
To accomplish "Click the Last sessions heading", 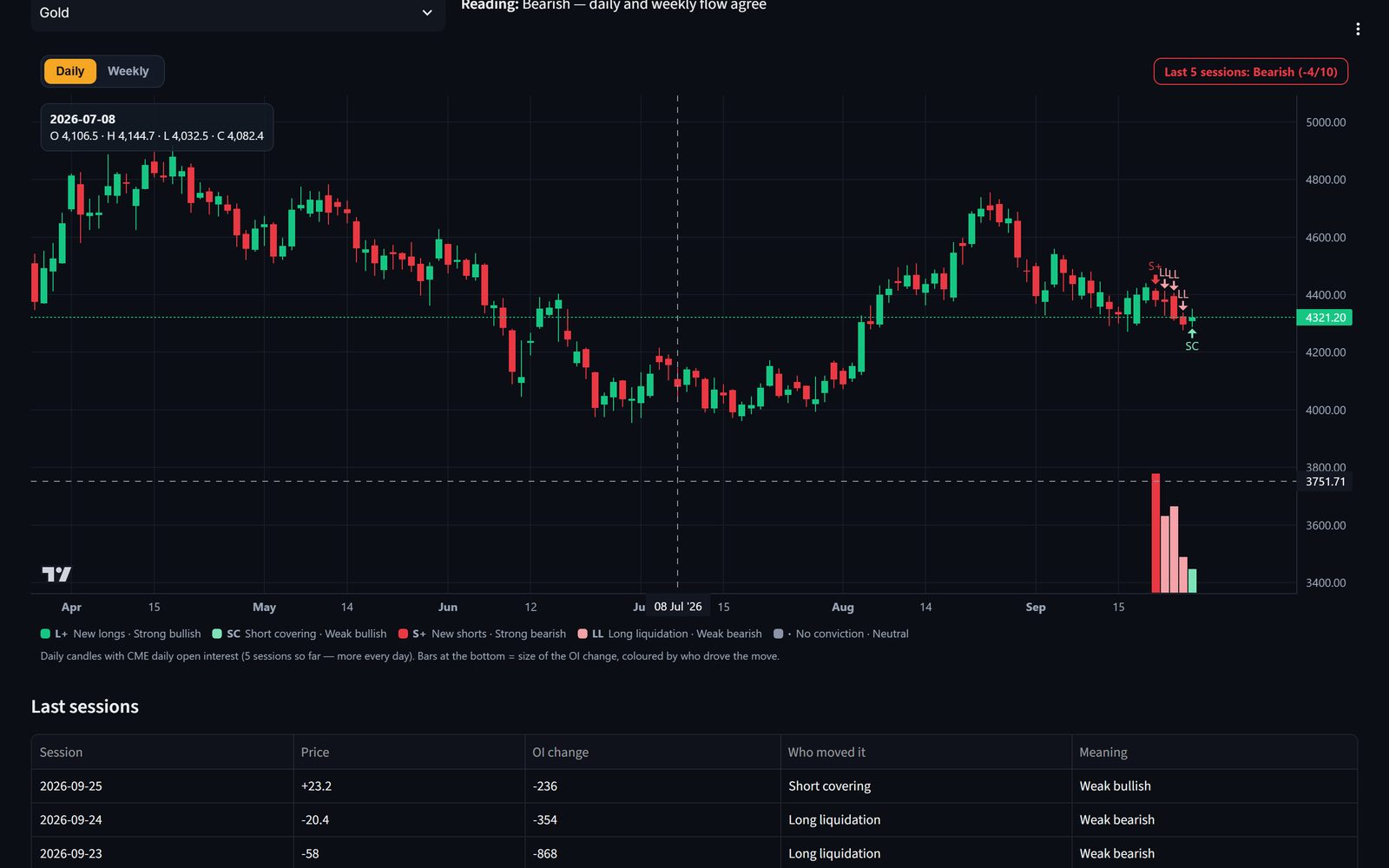I will coord(85,707).
